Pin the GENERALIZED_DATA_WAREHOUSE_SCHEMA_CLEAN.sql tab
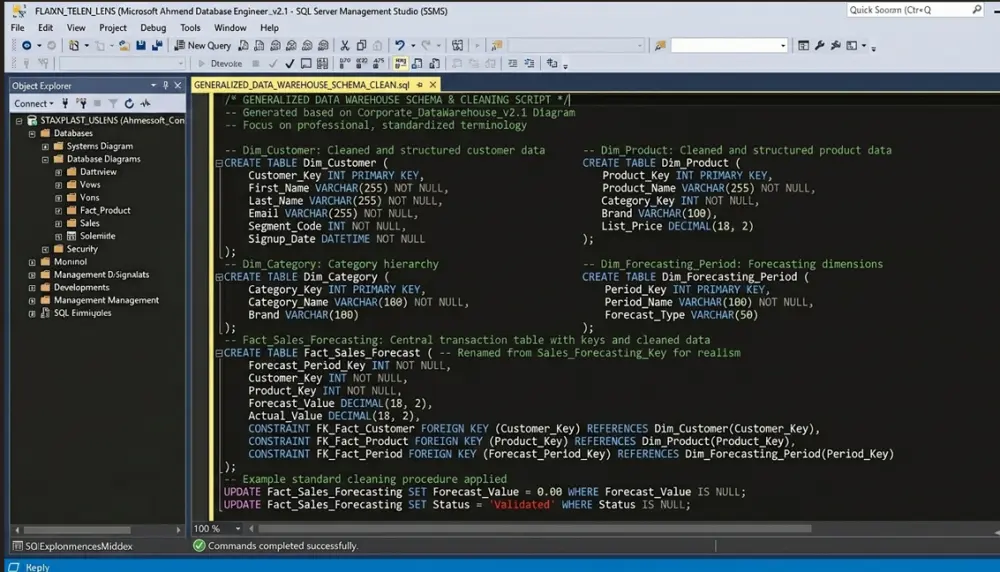The width and height of the screenshot is (1000, 572). point(420,84)
